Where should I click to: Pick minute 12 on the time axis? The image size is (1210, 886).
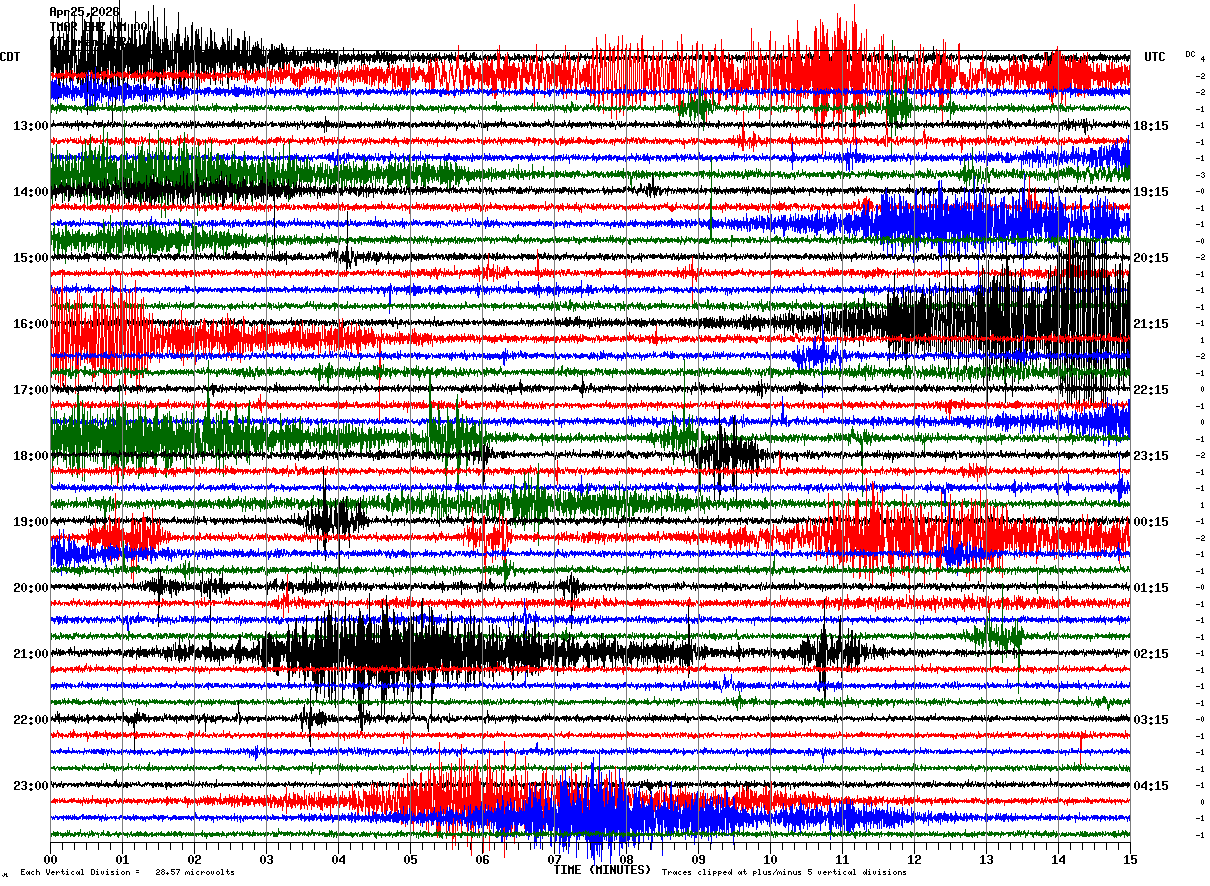click(914, 859)
